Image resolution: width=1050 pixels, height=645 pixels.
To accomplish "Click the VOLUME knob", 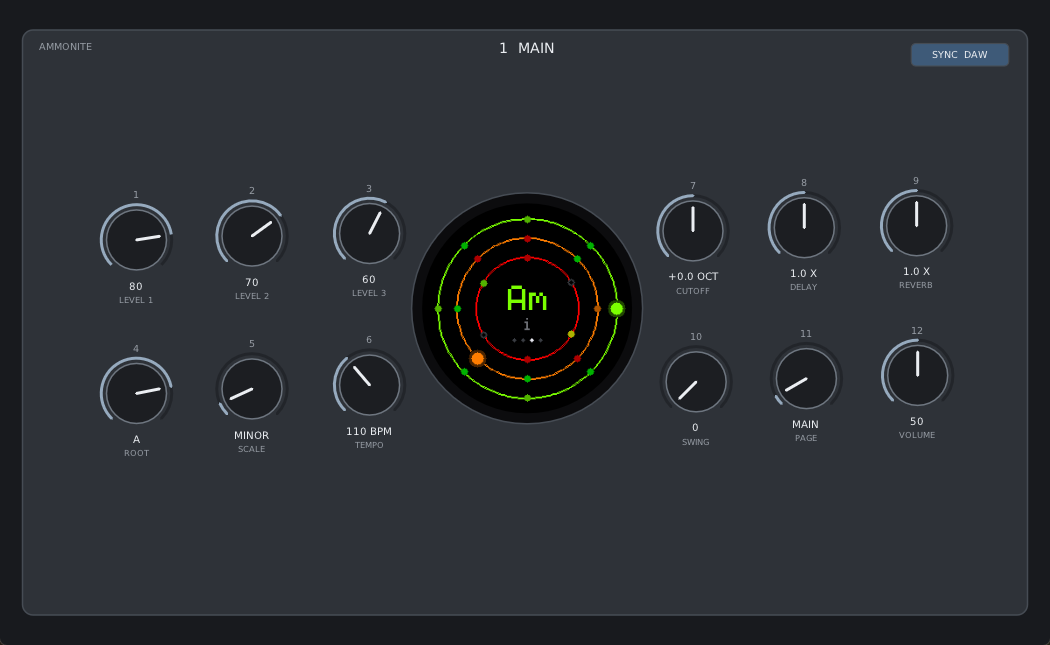I will pos(917,375).
